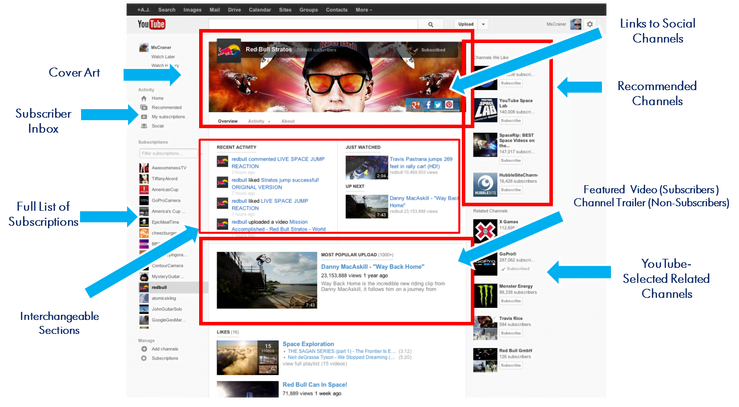The height and width of the screenshot is (407, 739).
Task: Click the My subscriptions icon
Action: [144, 117]
